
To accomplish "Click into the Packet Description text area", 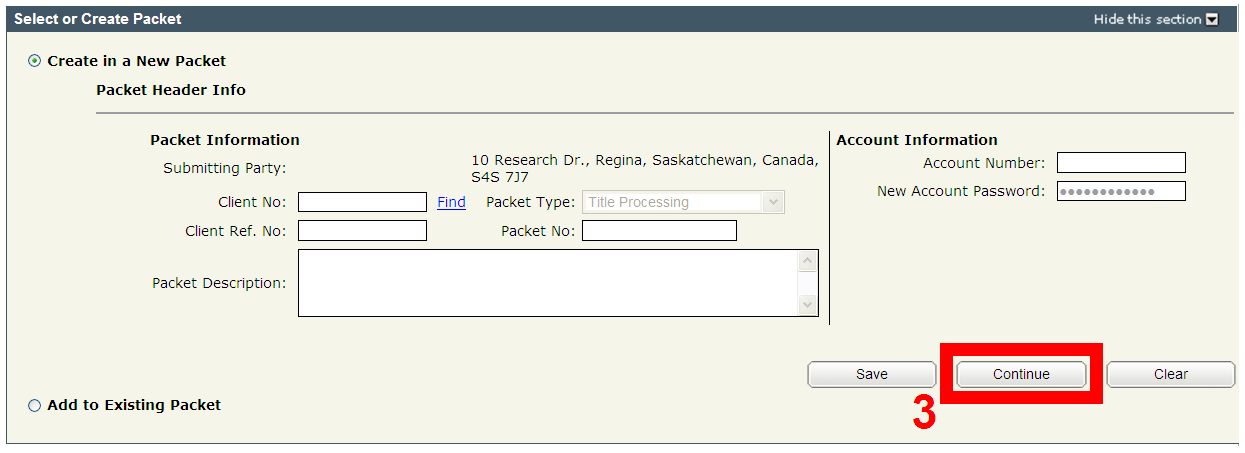I will click(x=548, y=283).
